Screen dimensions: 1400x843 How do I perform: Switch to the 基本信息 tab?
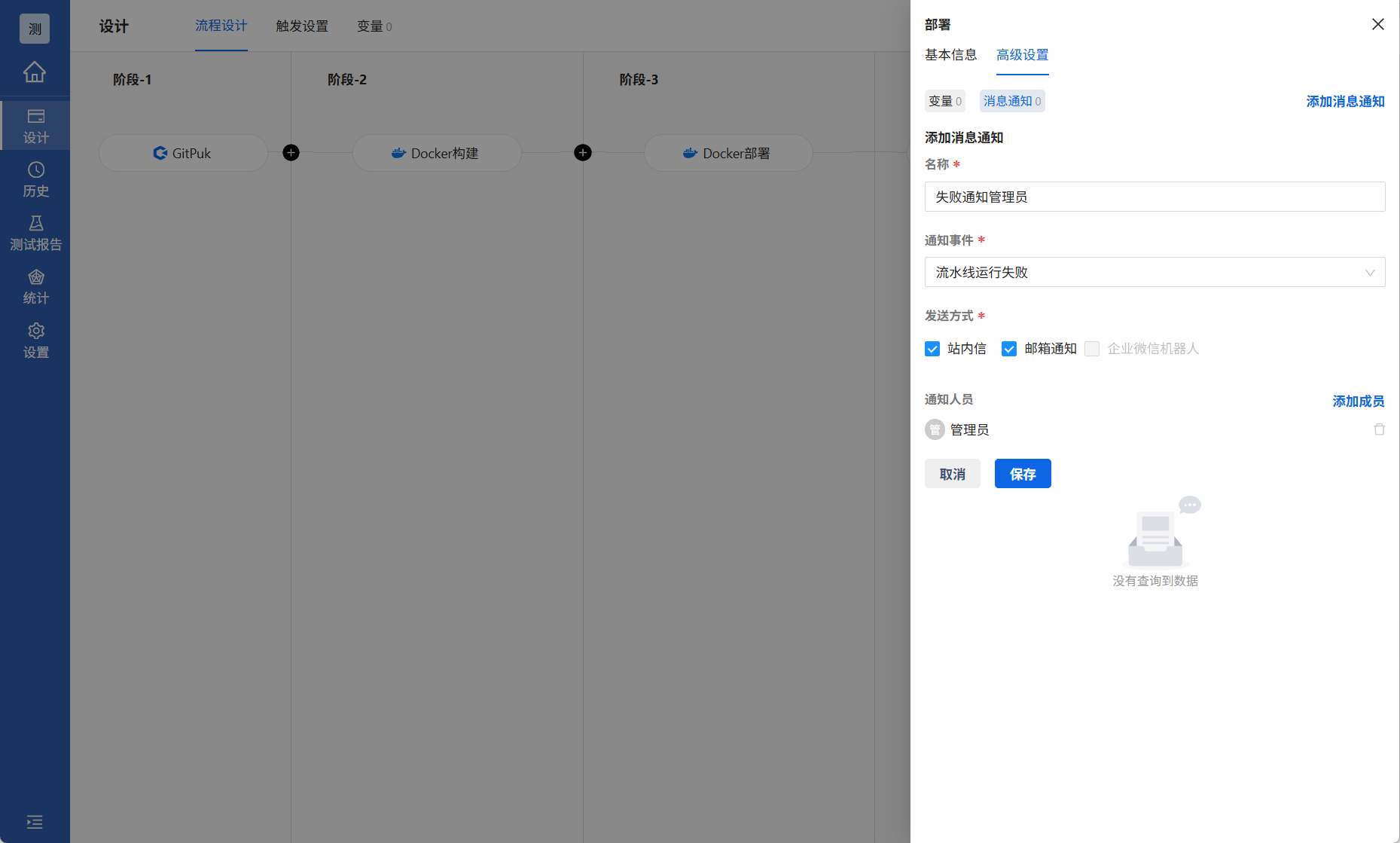click(x=950, y=54)
